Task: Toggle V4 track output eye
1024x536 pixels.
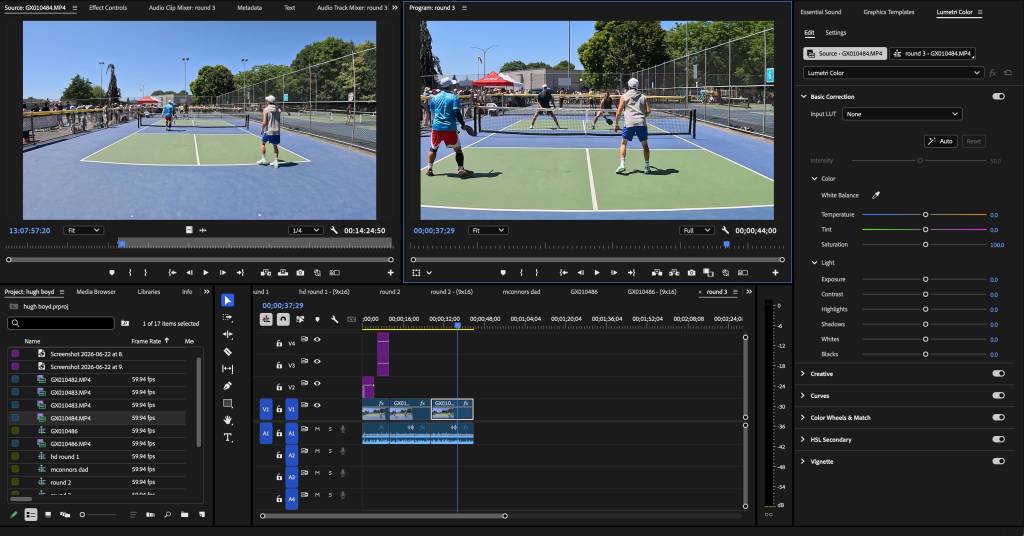Action: tap(317, 339)
